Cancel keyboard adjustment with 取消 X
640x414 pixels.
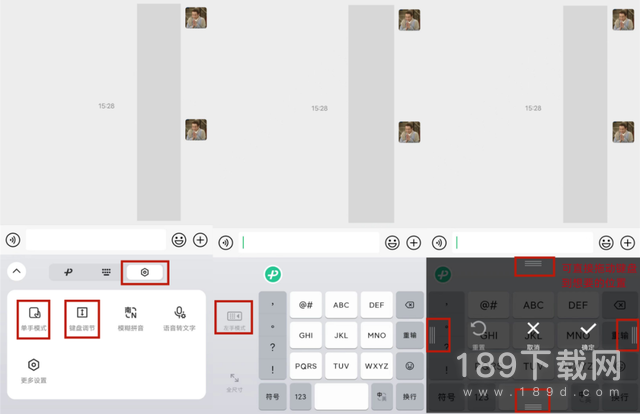pyautogui.click(x=533, y=335)
